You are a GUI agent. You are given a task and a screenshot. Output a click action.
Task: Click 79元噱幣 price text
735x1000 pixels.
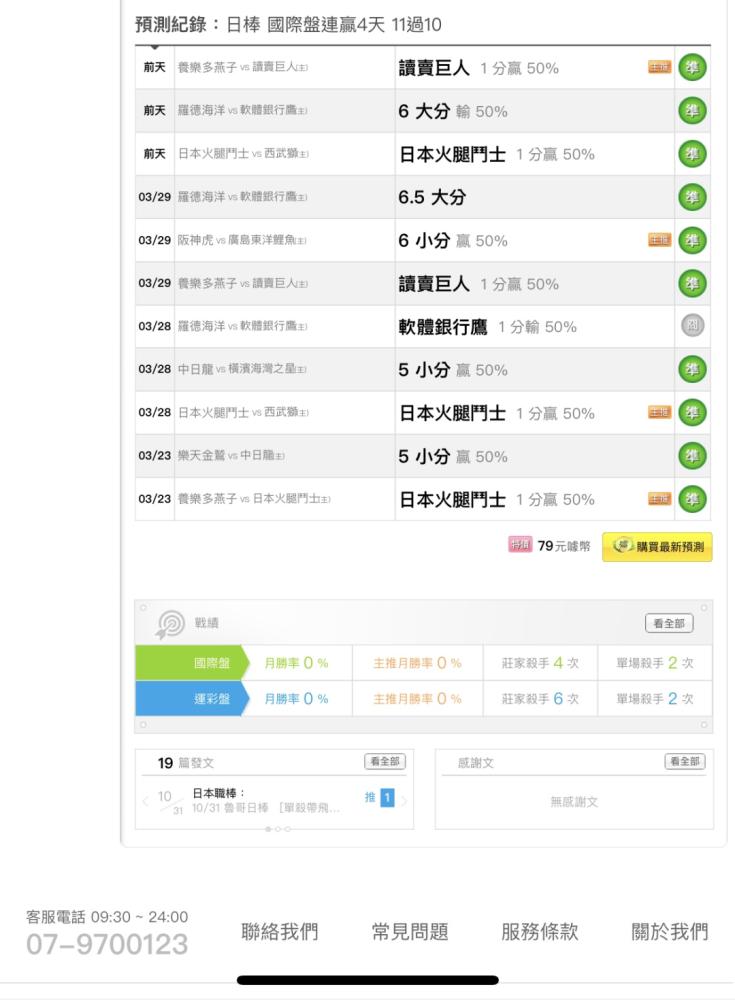click(564, 546)
